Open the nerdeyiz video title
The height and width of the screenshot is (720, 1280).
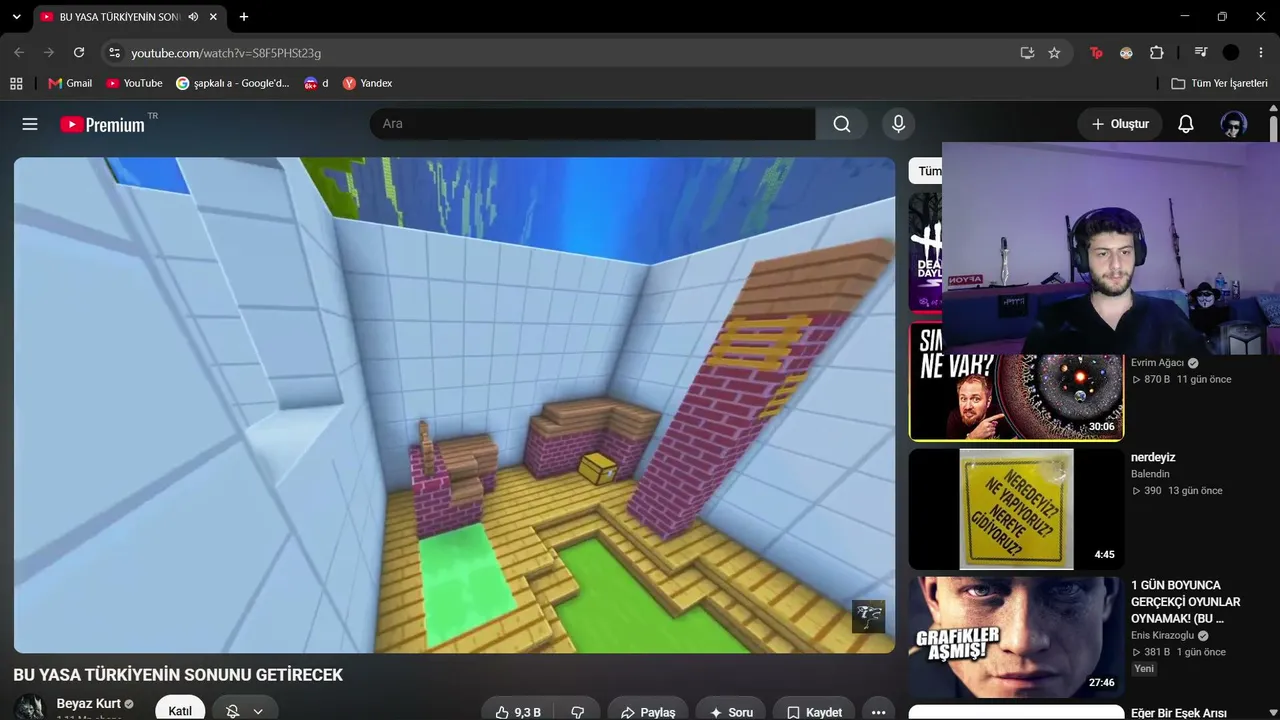click(1153, 457)
